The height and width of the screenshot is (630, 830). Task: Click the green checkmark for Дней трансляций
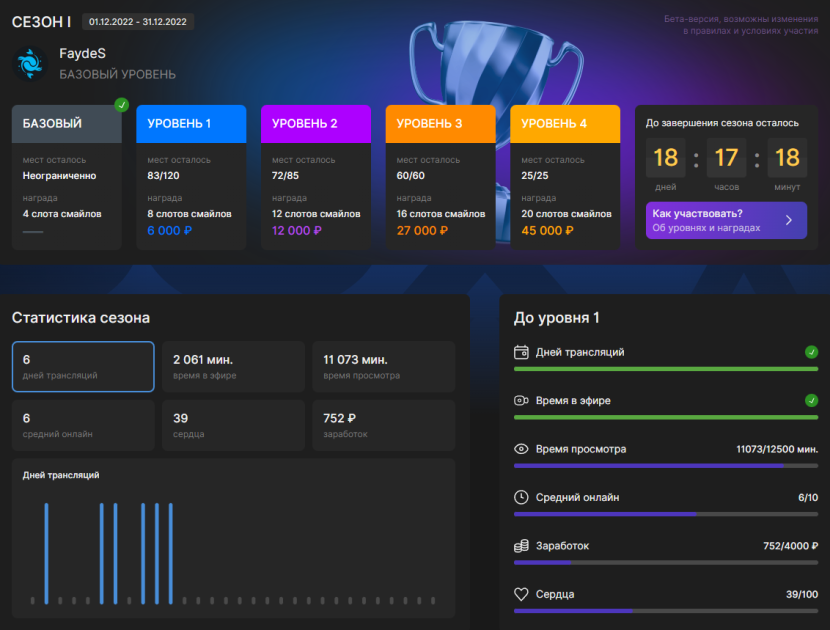tap(811, 352)
